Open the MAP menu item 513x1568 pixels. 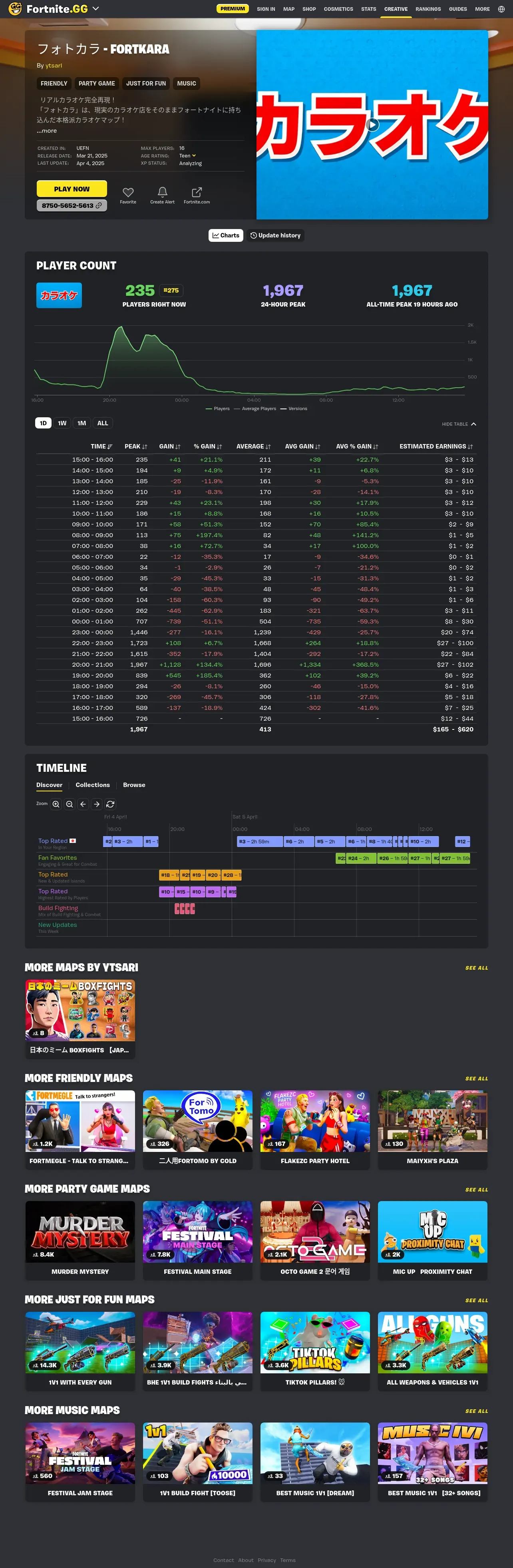pyautogui.click(x=288, y=9)
